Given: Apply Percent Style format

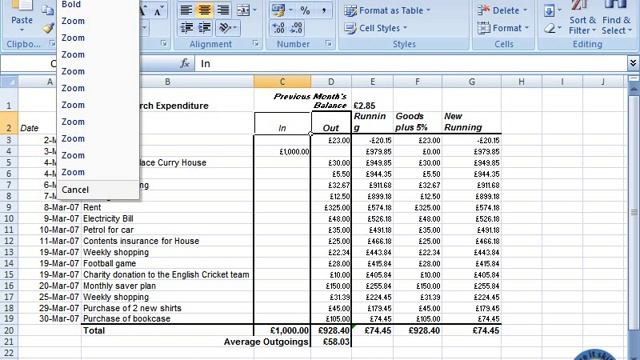Looking at the screenshot, I should pyautogui.click(x=305, y=10).
